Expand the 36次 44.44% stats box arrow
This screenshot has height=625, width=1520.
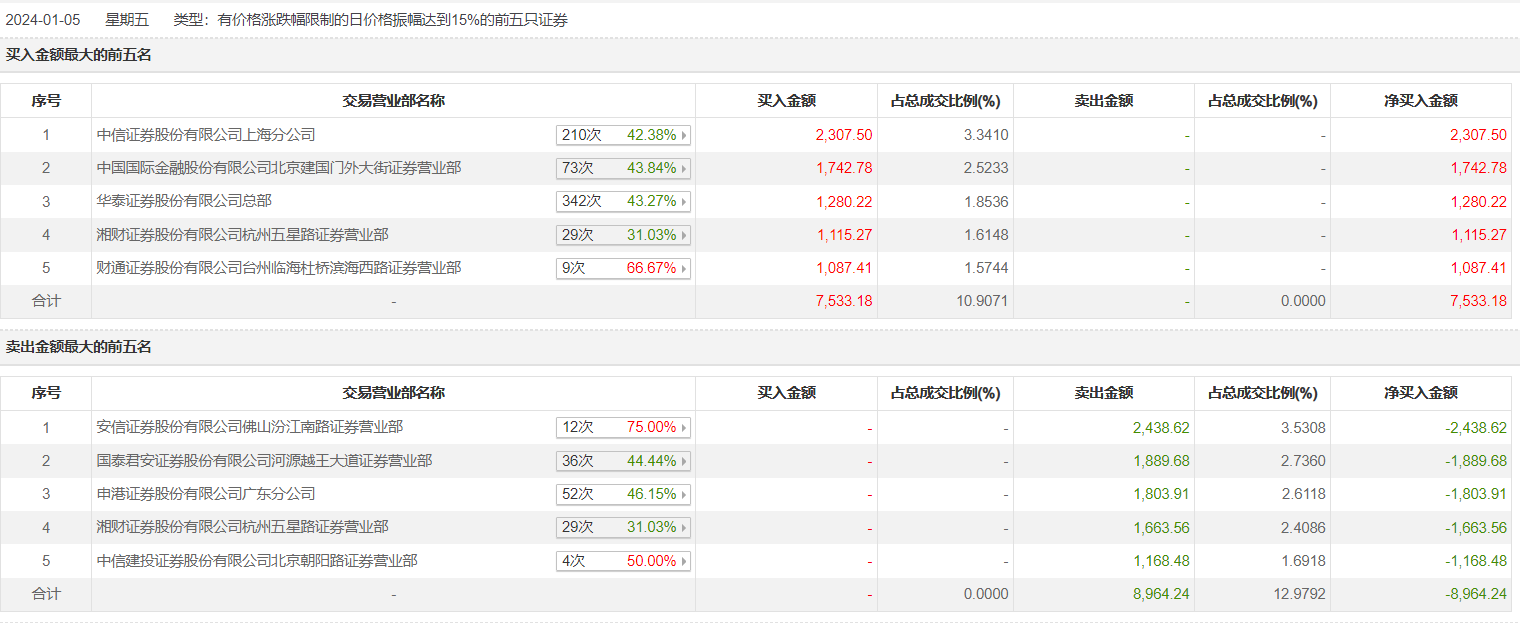click(684, 461)
